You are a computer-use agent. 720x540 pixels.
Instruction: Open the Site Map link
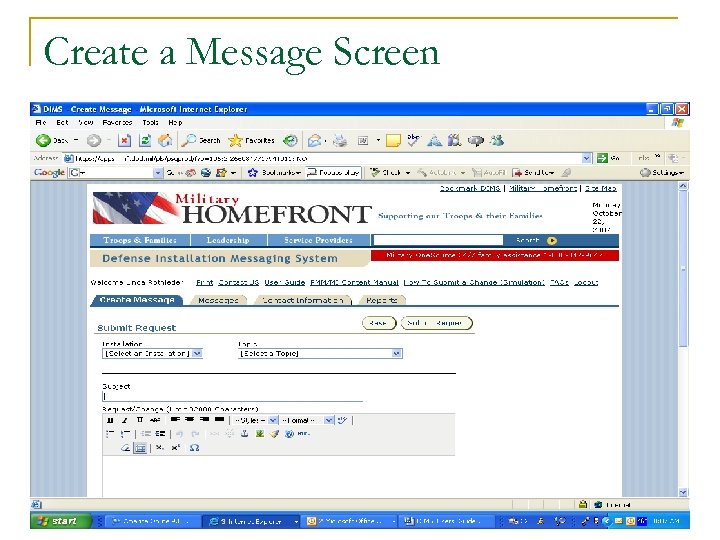pos(601,188)
